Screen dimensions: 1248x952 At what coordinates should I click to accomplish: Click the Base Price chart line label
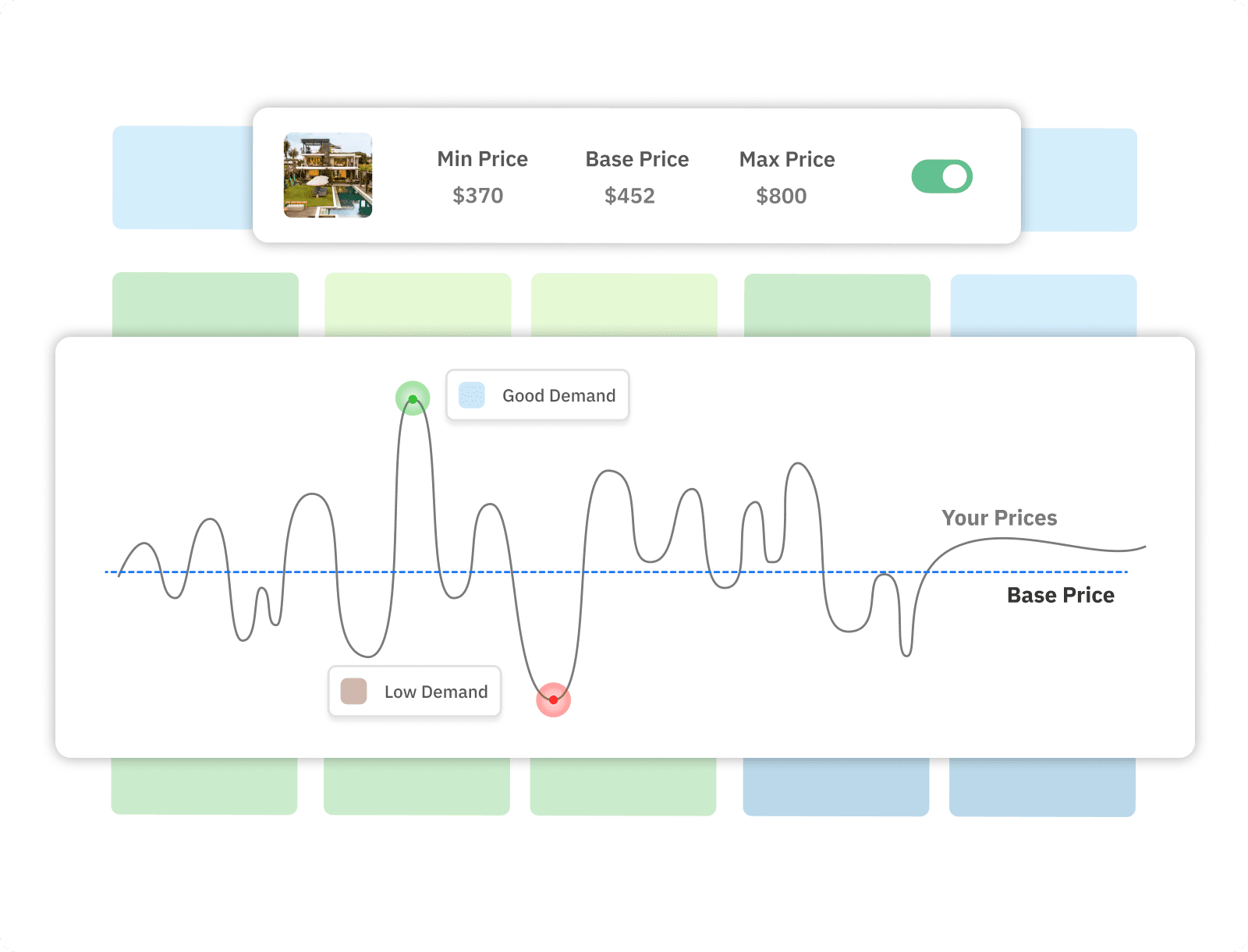pos(1060,595)
